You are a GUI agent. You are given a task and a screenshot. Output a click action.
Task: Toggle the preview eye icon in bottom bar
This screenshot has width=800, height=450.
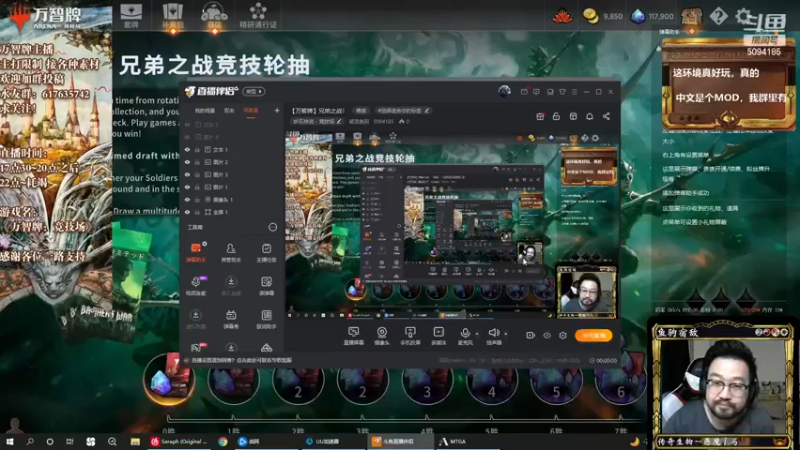(547, 335)
